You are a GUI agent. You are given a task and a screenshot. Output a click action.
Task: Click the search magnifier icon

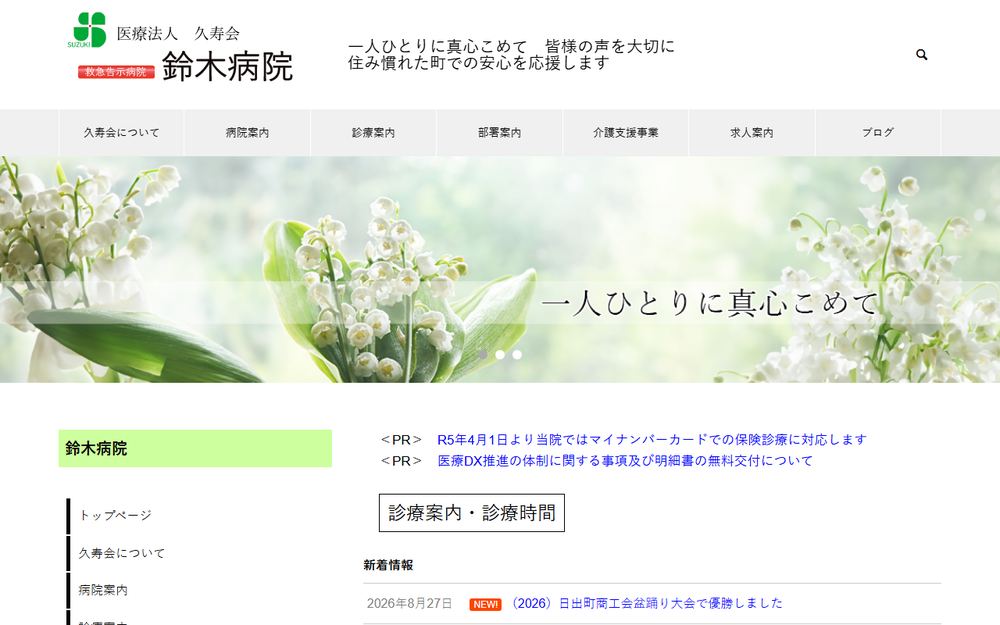922,55
